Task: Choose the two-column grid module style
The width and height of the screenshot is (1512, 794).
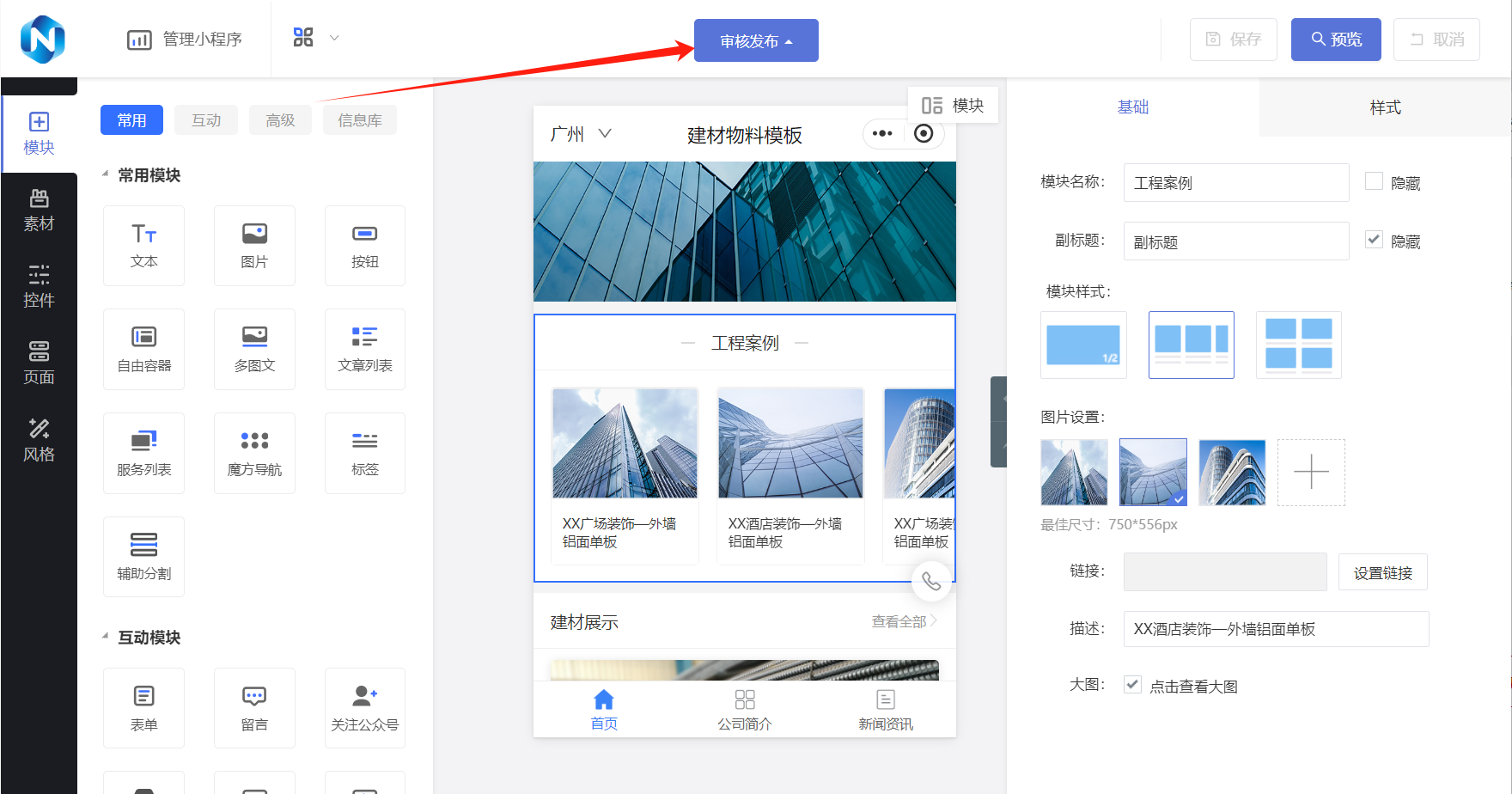Action: pyautogui.click(x=1298, y=345)
